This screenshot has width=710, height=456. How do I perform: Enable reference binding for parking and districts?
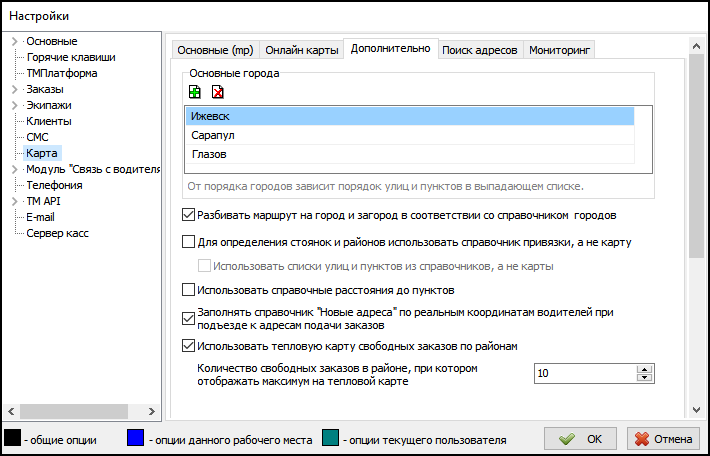point(189,241)
